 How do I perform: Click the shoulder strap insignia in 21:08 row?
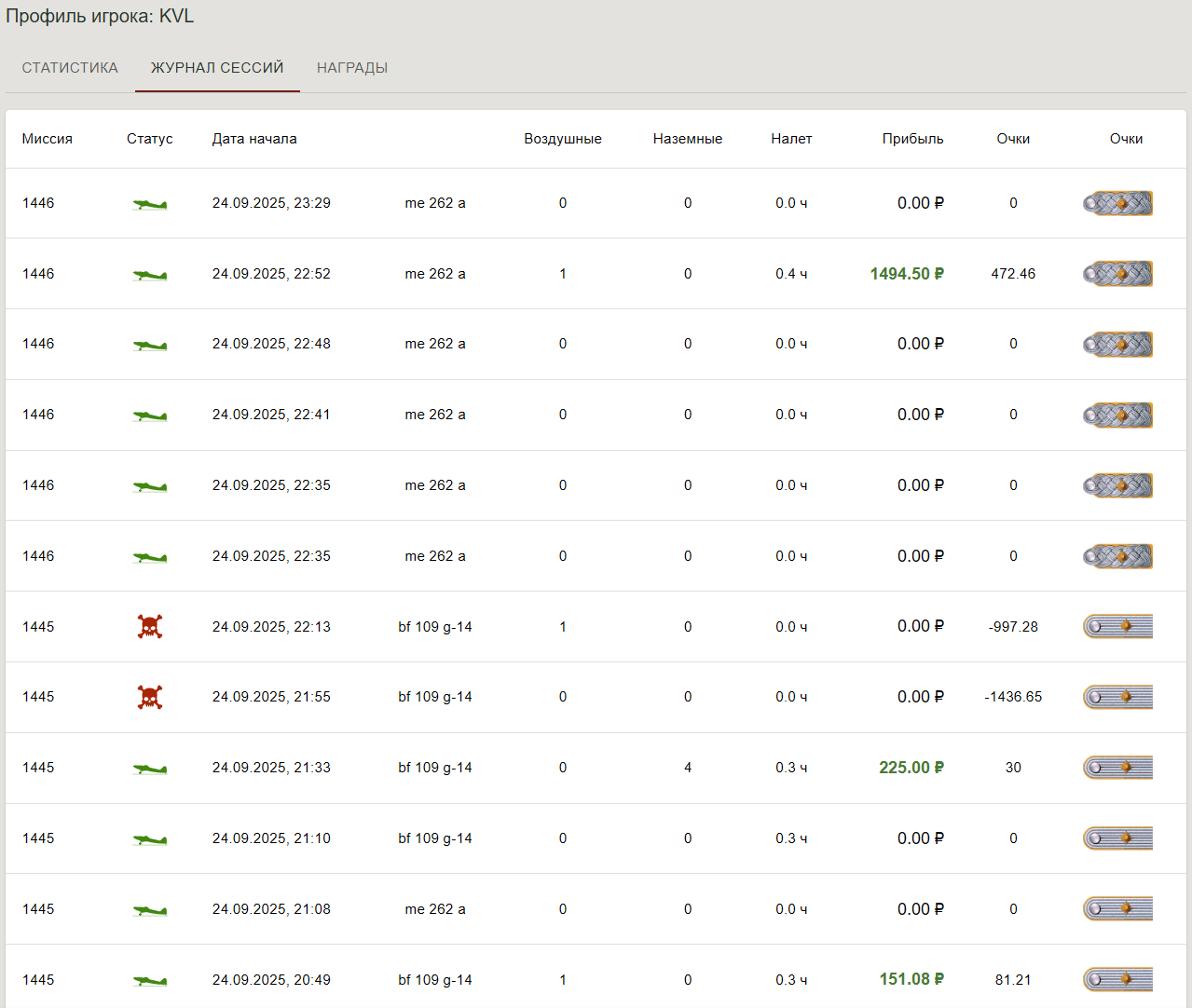[x=1117, y=908]
